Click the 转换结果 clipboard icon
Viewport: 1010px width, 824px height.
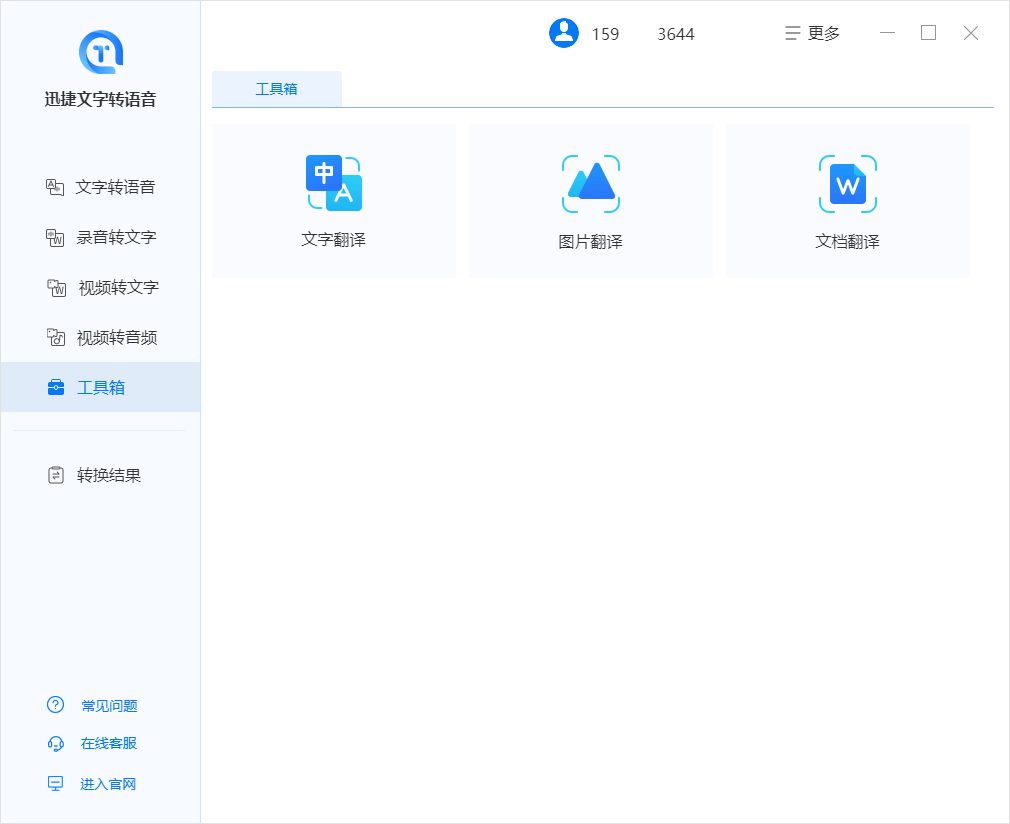point(56,475)
